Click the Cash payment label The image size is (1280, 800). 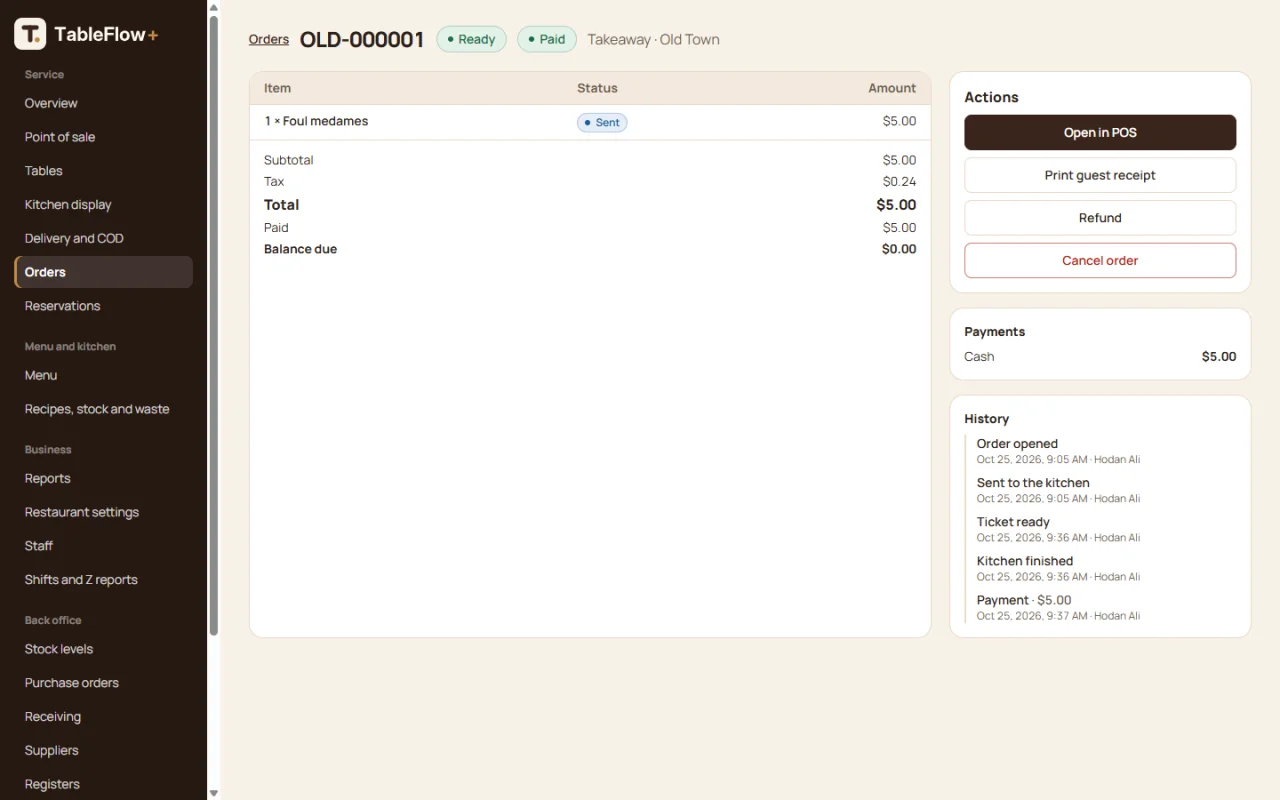[979, 357]
